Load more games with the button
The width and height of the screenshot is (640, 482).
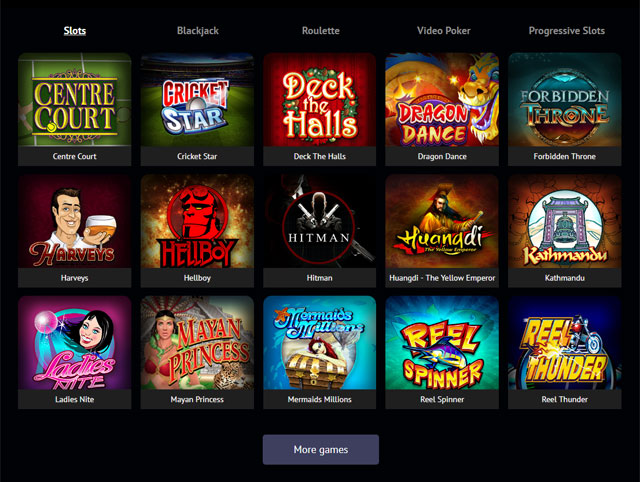click(x=321, y=449)
